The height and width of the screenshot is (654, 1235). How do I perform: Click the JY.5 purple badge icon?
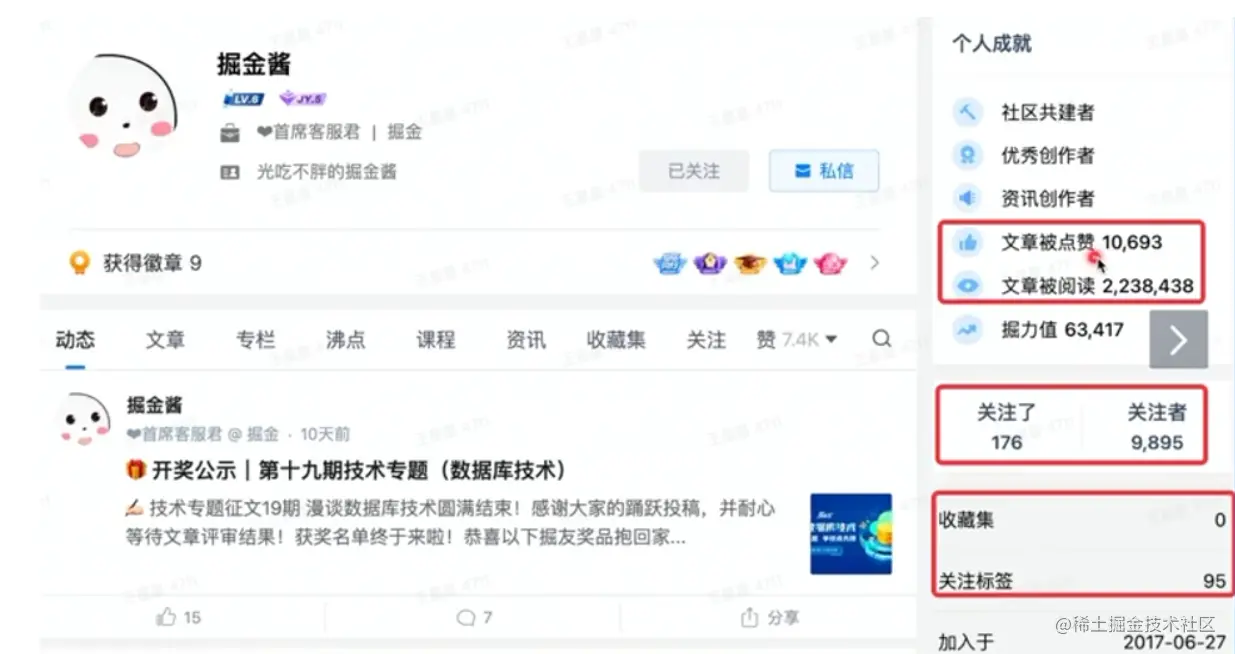tap(302, 98)
